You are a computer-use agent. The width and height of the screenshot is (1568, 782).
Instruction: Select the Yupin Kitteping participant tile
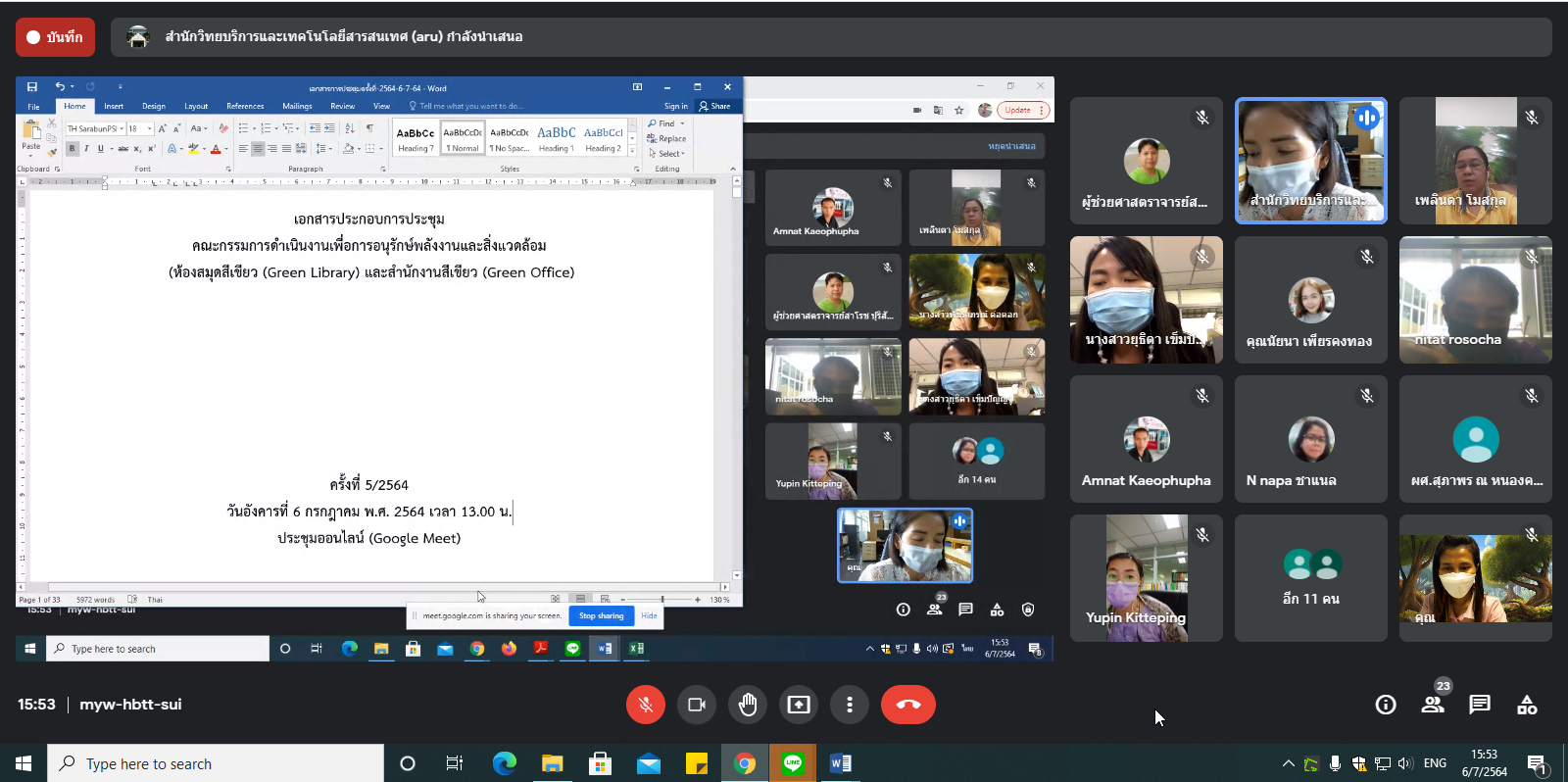pos(1147,578)
